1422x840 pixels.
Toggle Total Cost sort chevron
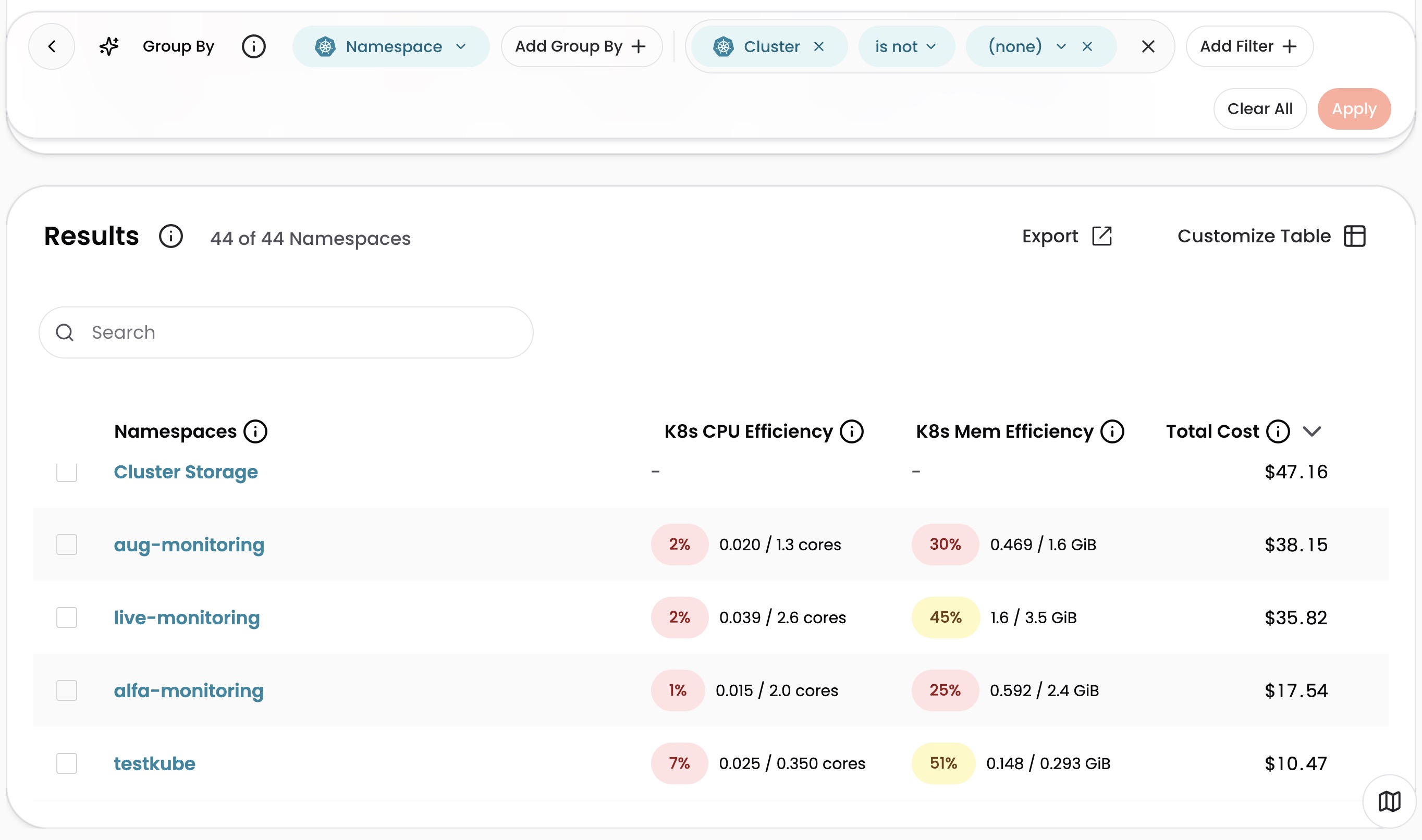pyautogui.click(x=1312, y=432)
